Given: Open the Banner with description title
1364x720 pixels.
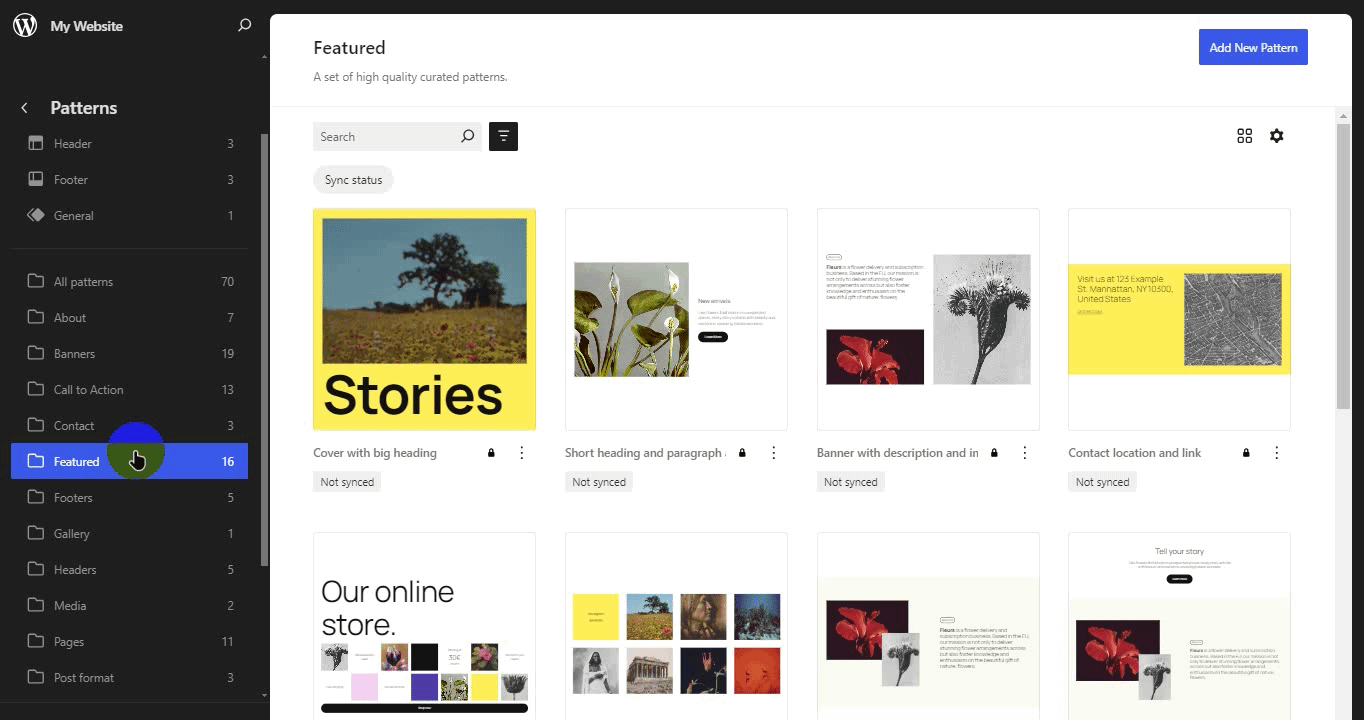Looking at the screenshot, I should point(898,453).
